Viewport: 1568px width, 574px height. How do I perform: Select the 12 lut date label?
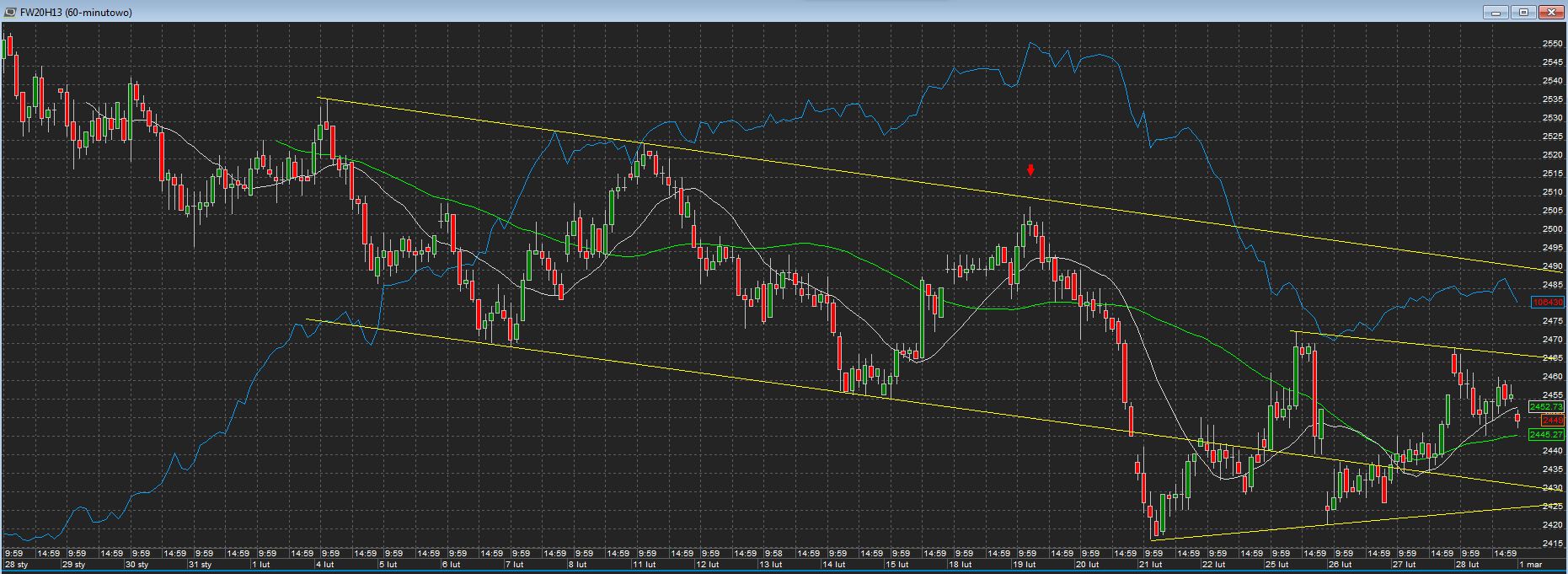708,565
